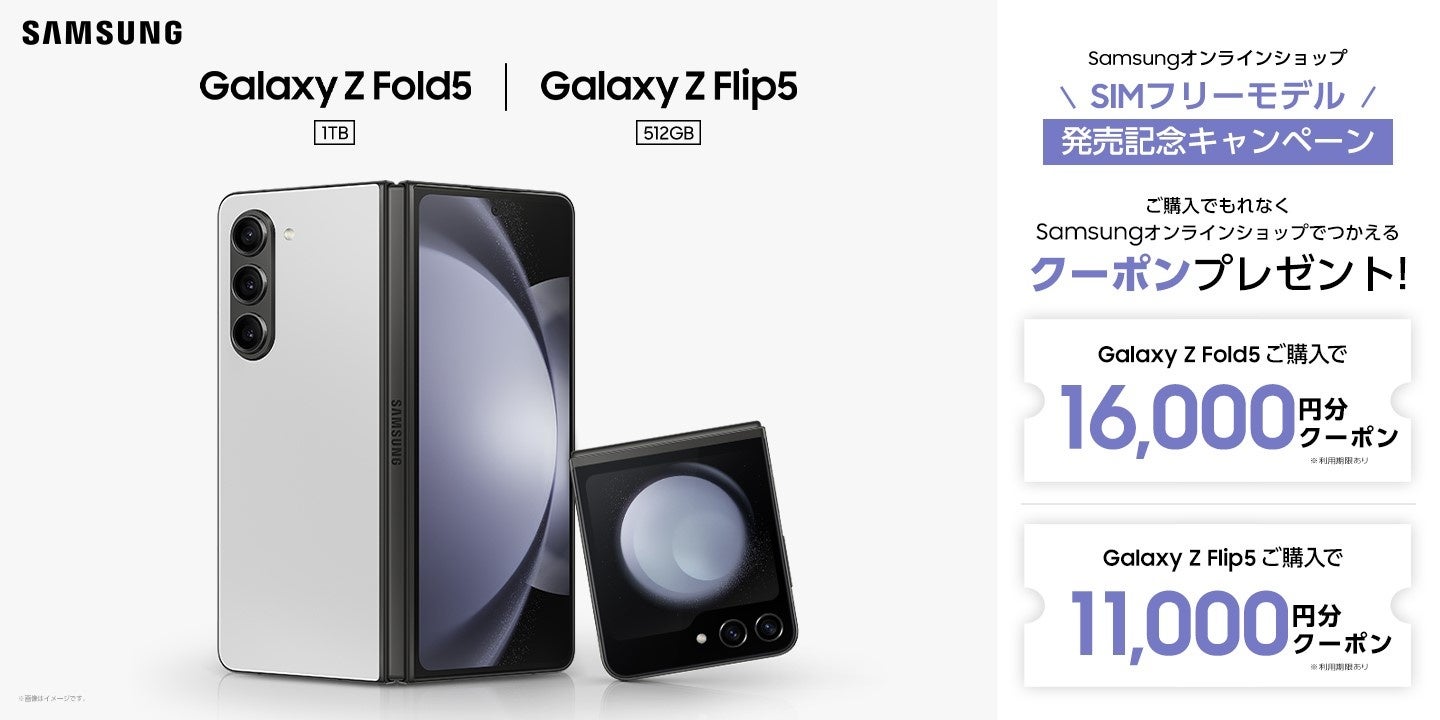Select the 512GB storage badge
This screenshot has width=1440, height=720.
tap(668, 132)
